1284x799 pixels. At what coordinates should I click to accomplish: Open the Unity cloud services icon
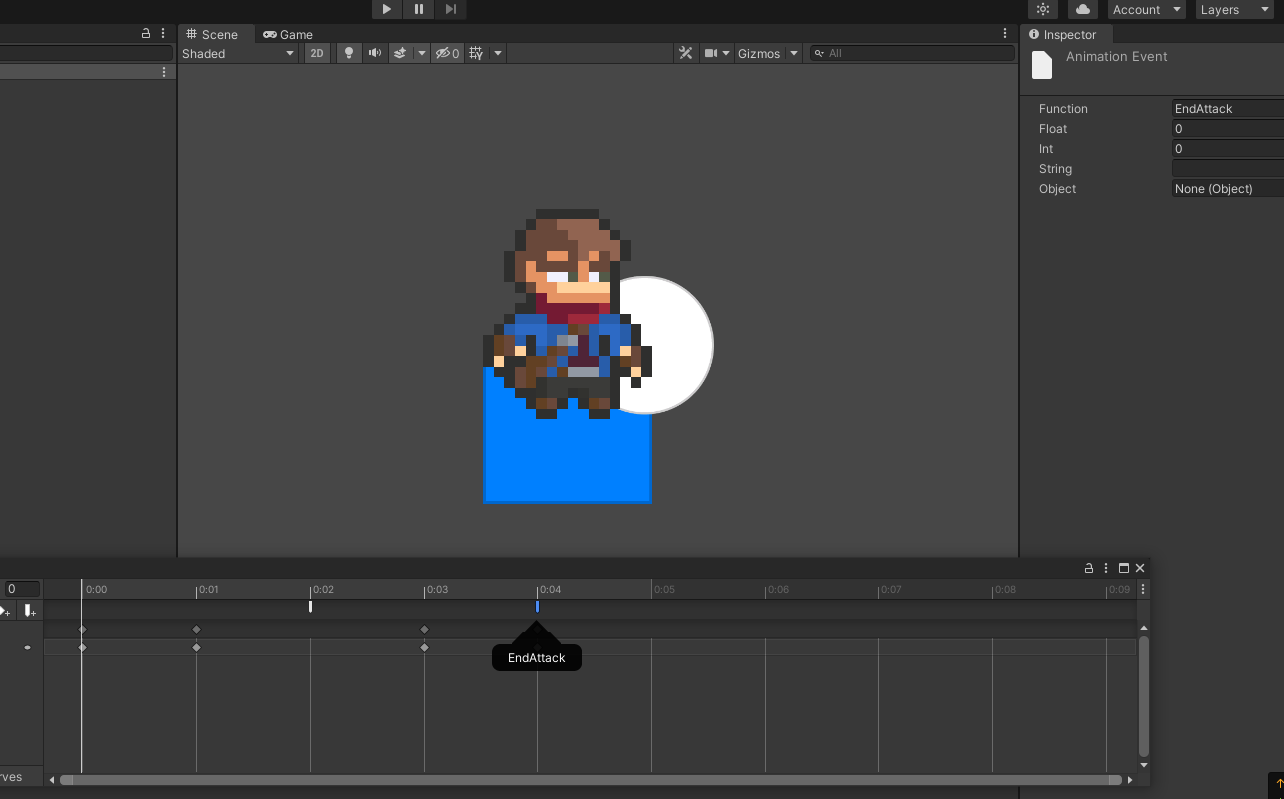pyautogui.click(x=1082, y=9)
